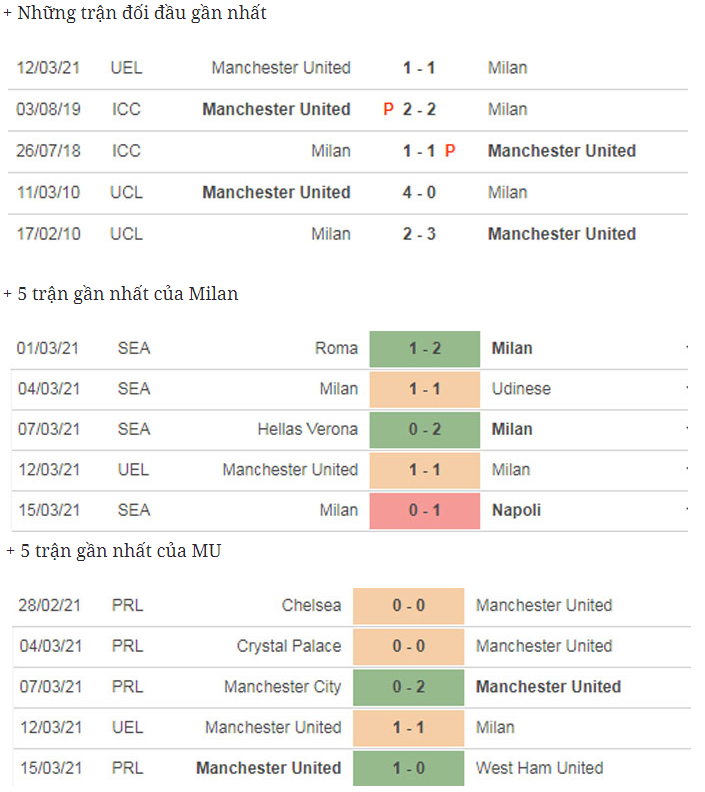The image size is (705, 792).
Task: Click the bold Napoli team name
Action: coord(516,510)
